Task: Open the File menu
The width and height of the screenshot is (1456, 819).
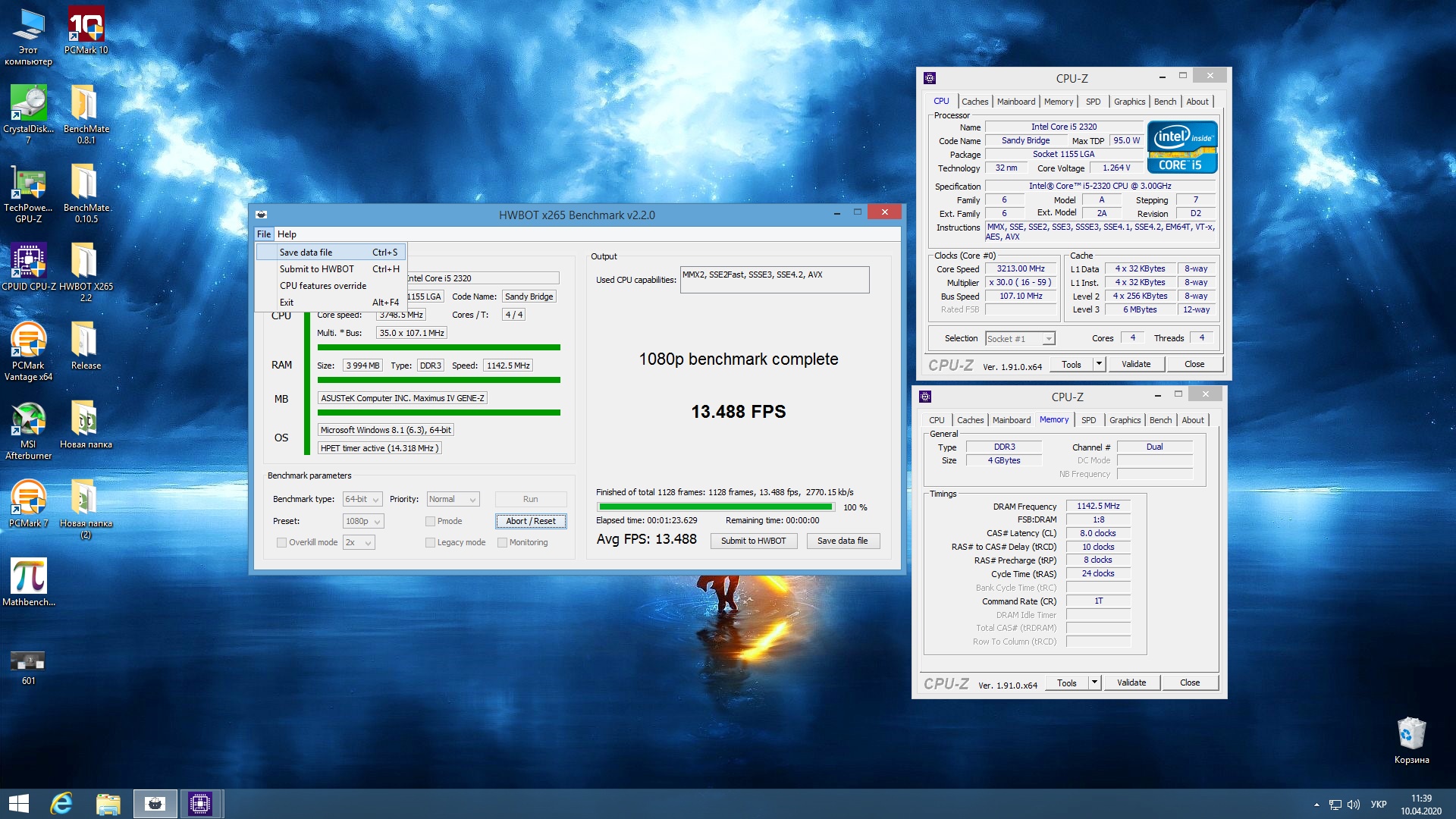Action: (x=263, y=234)
